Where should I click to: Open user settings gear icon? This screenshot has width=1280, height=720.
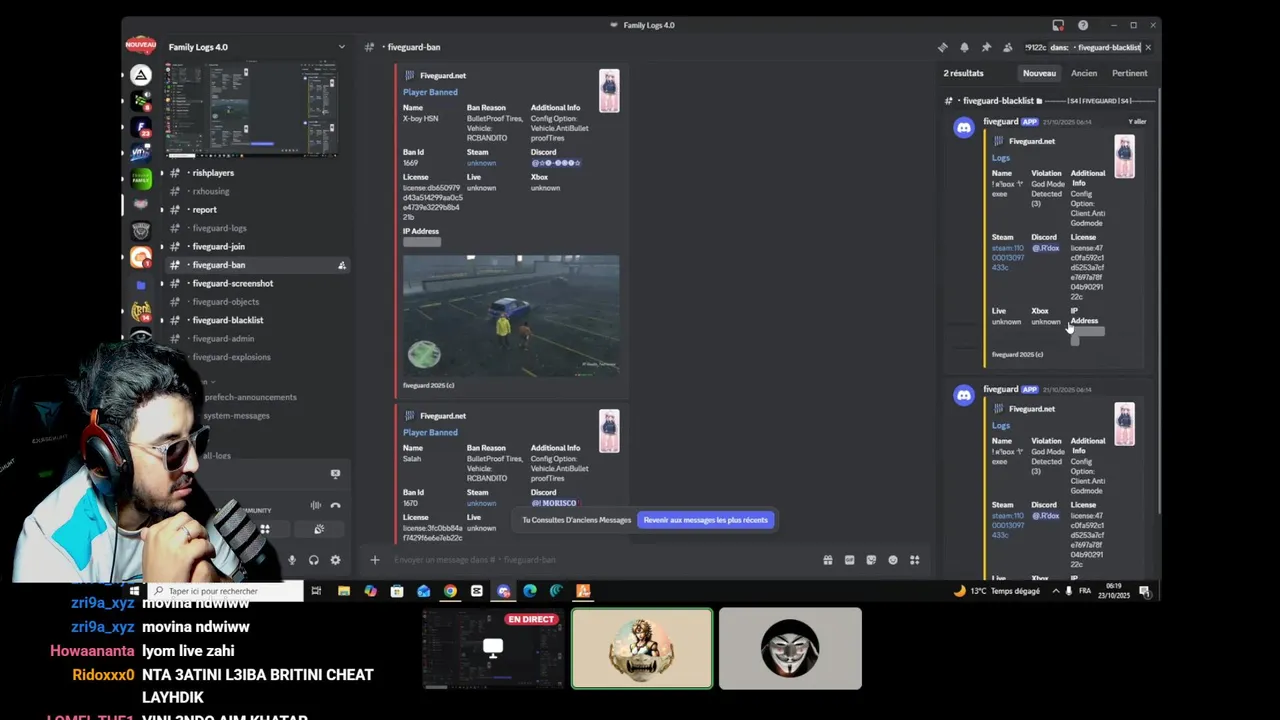point(335,560)
